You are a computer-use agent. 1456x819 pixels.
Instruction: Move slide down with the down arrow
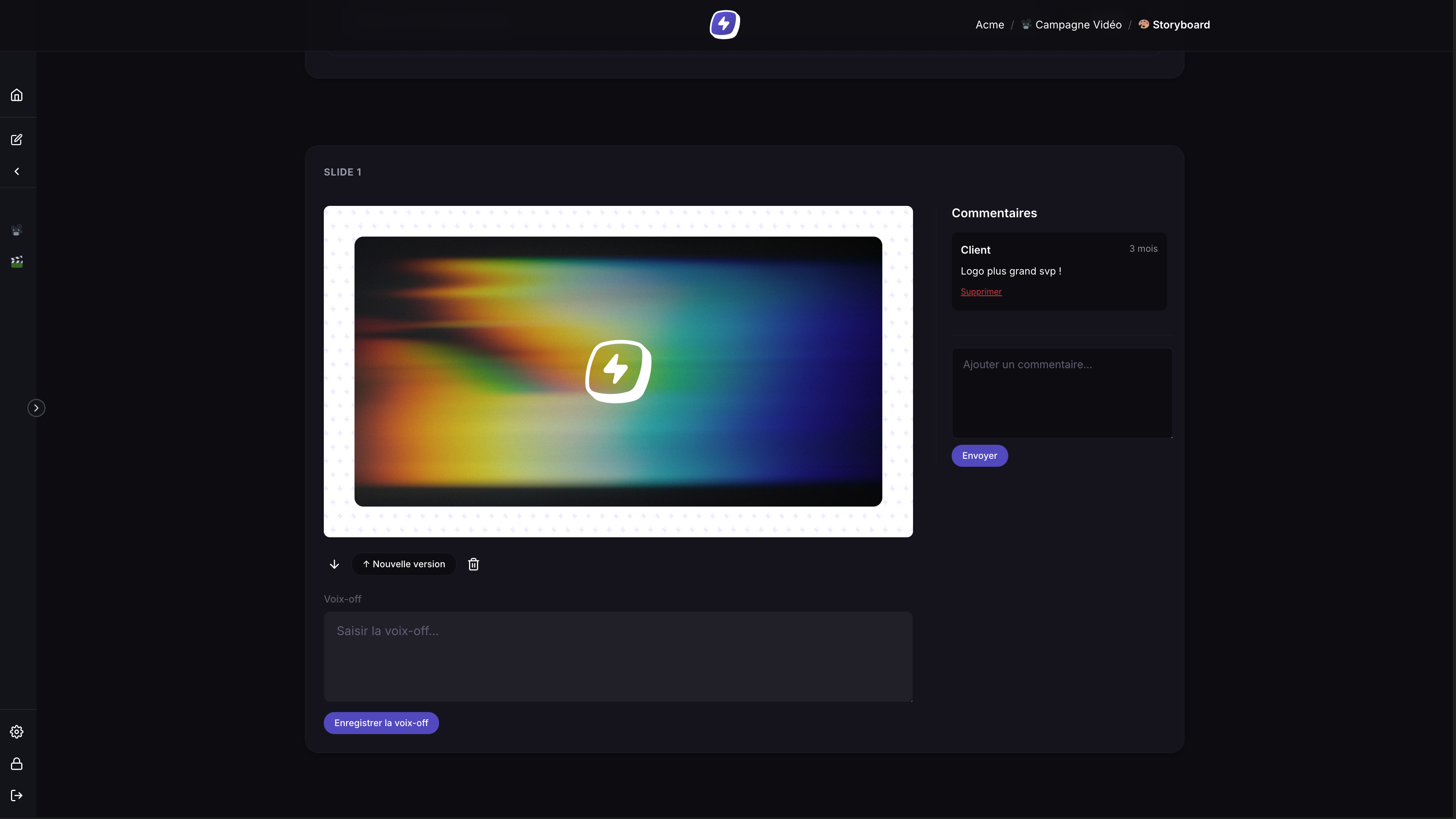[x=334, y=564]
